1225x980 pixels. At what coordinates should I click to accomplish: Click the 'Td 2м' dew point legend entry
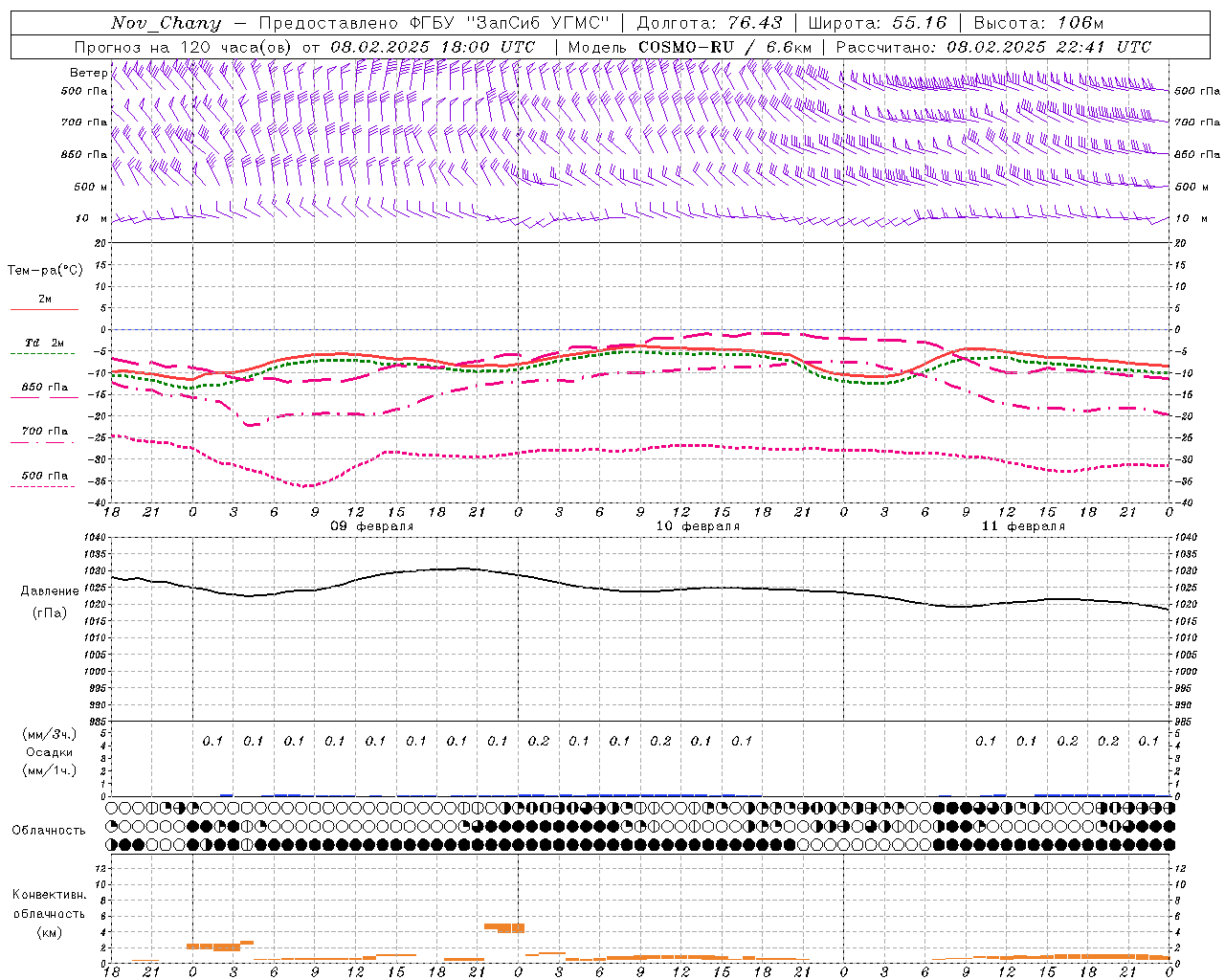45,343
